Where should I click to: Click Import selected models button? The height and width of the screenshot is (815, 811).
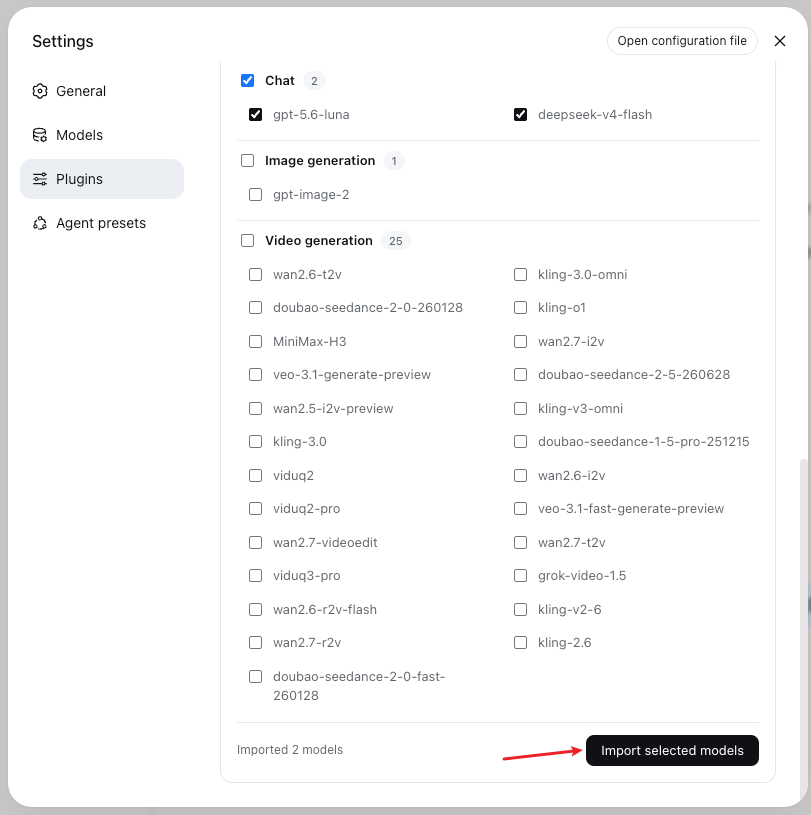tap(672, 750)
